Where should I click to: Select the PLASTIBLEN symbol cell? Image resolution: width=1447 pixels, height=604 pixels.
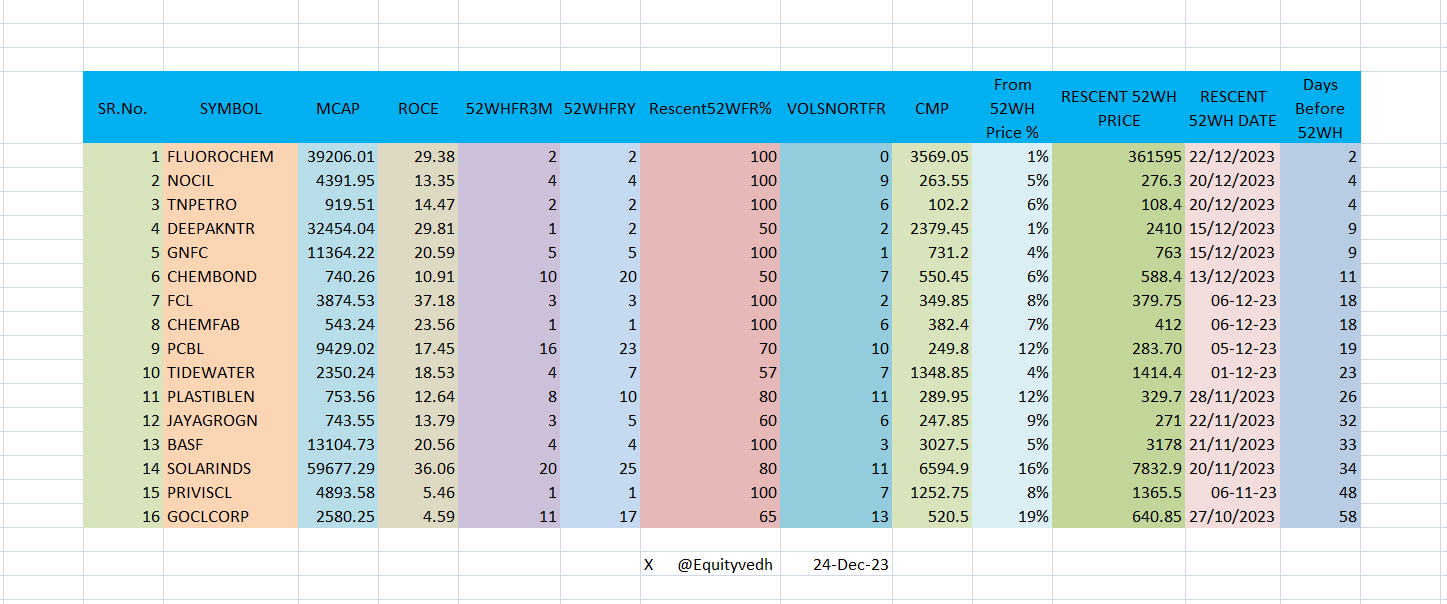[x=231, y=396]
